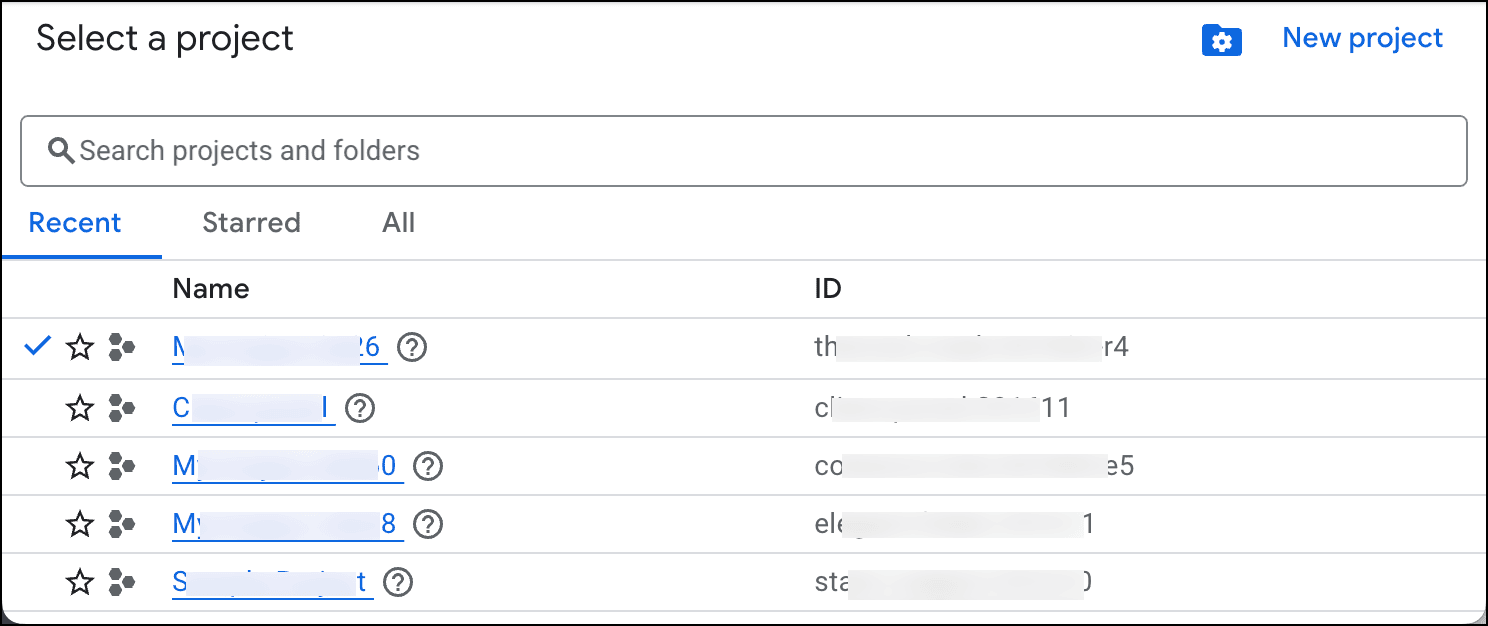Click help icon in the fourth project row
Viewport: 1488px width, 626px height.
click(428, 524)
